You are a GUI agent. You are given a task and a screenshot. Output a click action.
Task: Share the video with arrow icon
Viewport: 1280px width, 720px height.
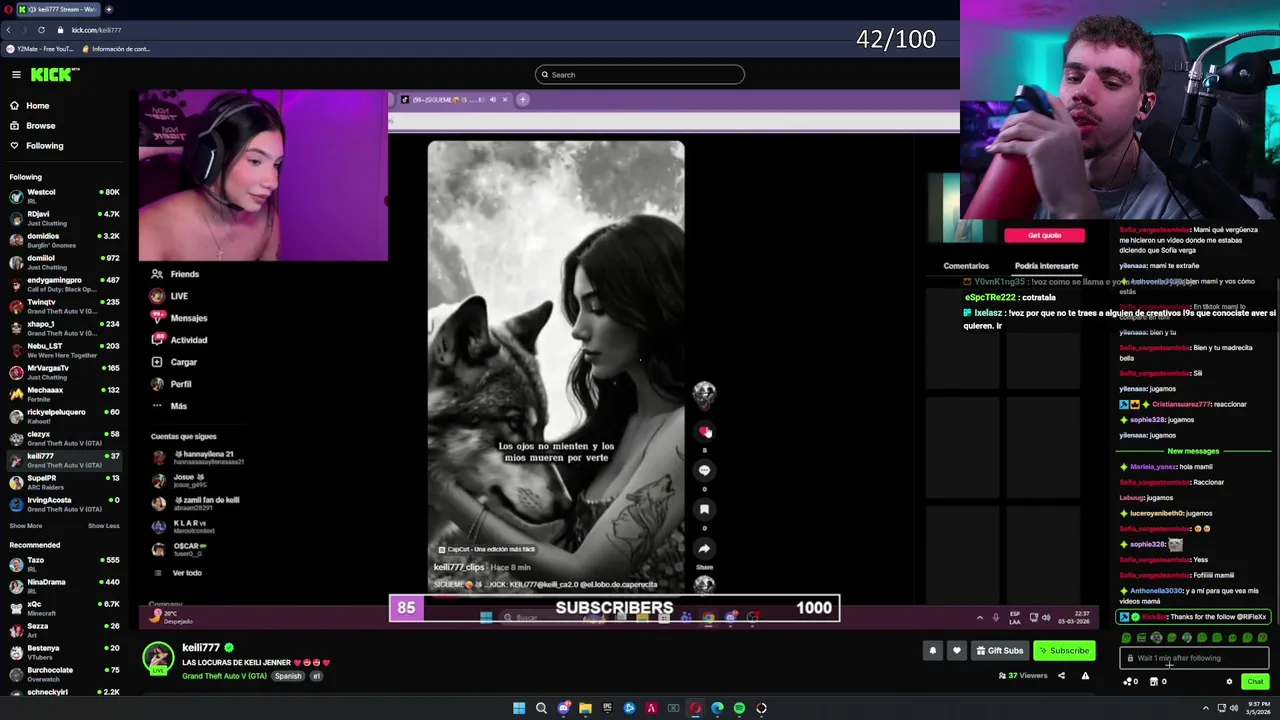tap(704, 548)
